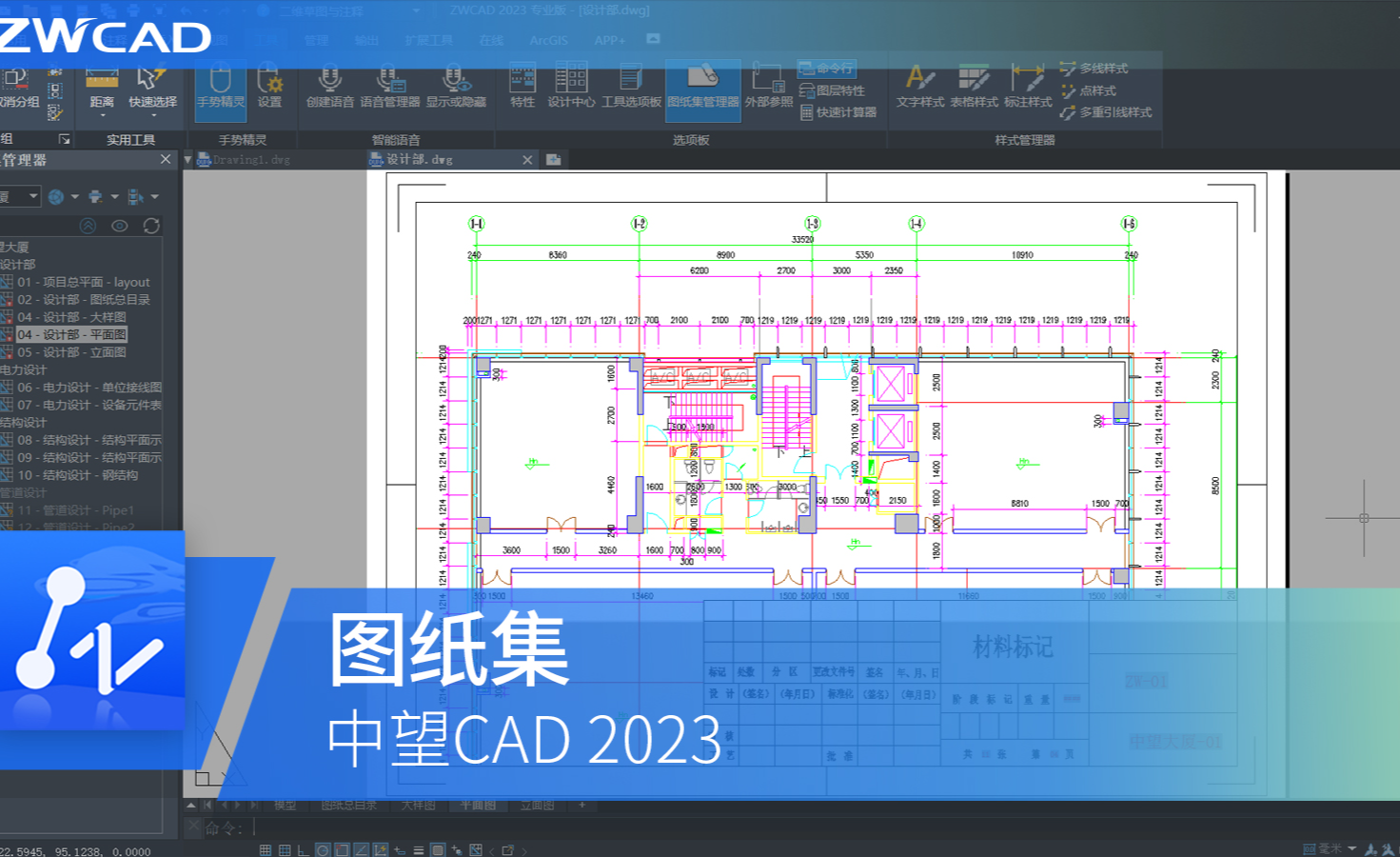Open External References (外部参照) palette
This screenshot has height=857, width=1400.
(768, 86)
